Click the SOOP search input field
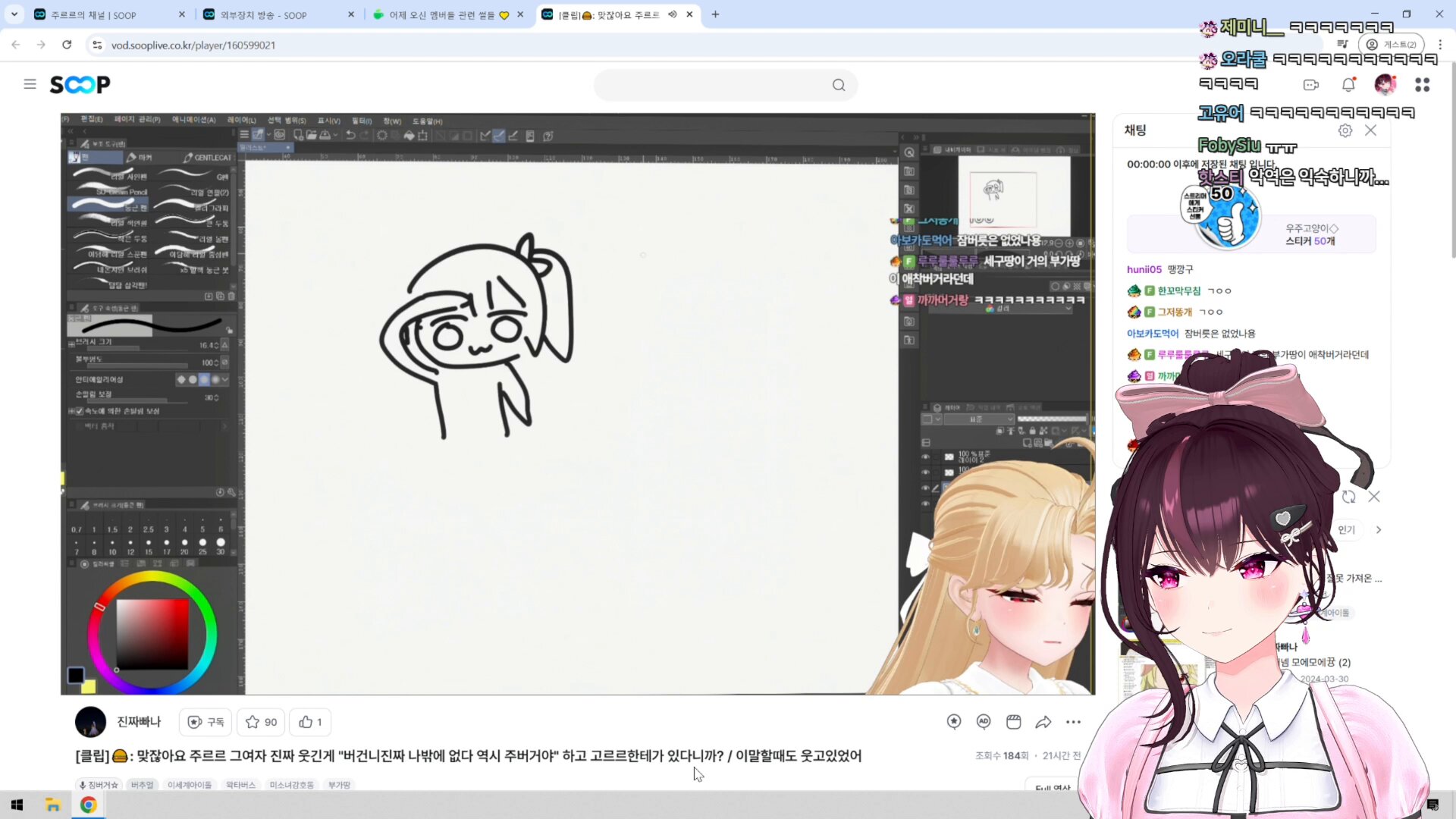This screenshot has height=819, width=1456. [713, 85]
